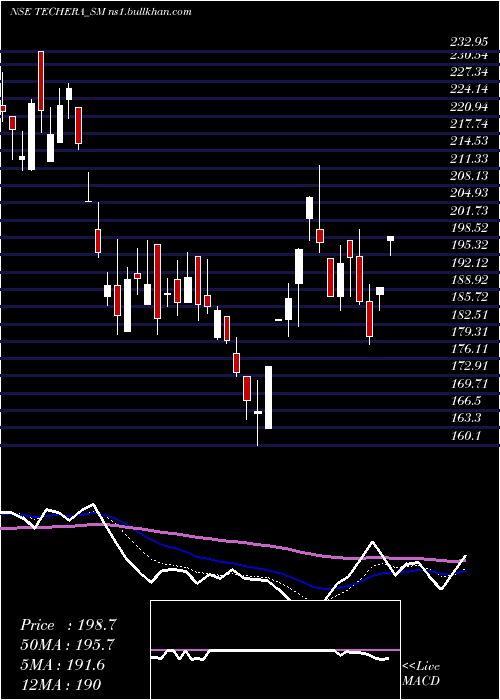The width and height of the screenshot is (500, 700).
Task: Select the 232.95 price axis label
Action: coord(469,43)
